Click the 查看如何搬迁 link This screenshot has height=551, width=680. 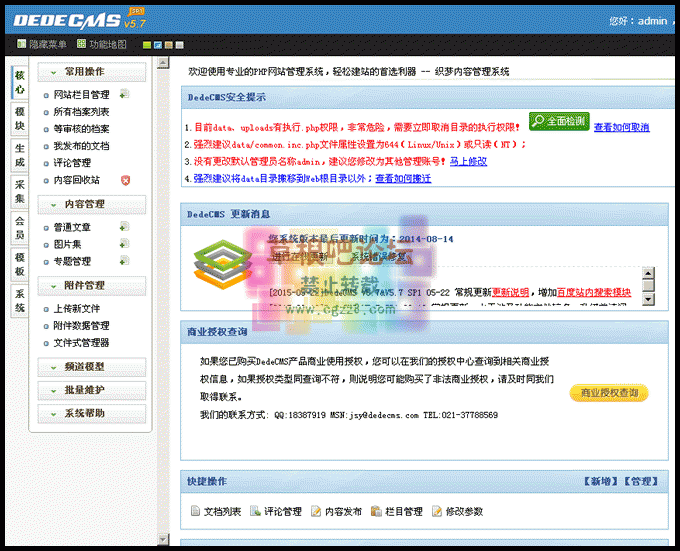pyautogui.click(x=403, y=179)
